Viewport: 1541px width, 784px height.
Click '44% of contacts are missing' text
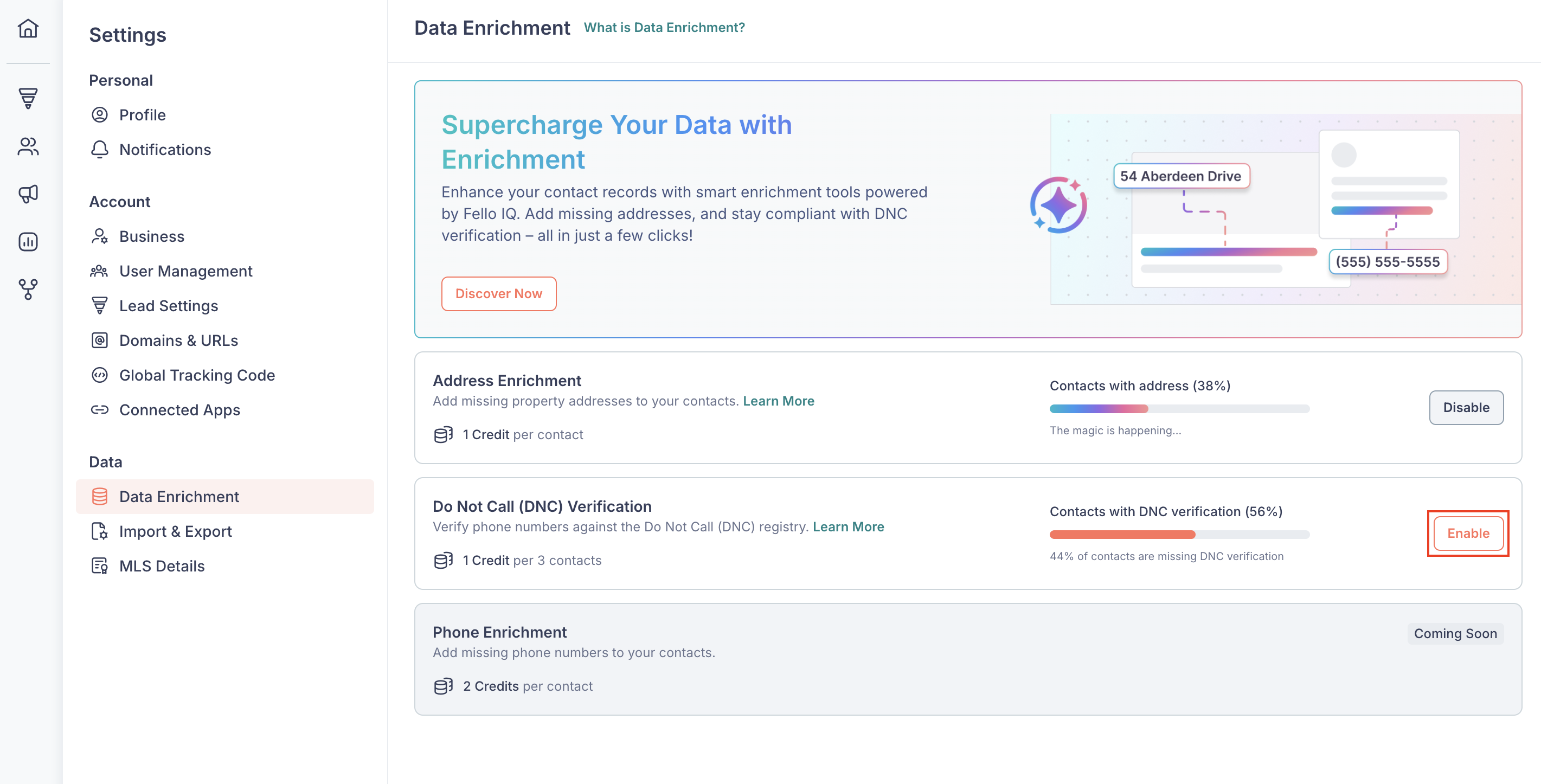(x=1166, y=556)
